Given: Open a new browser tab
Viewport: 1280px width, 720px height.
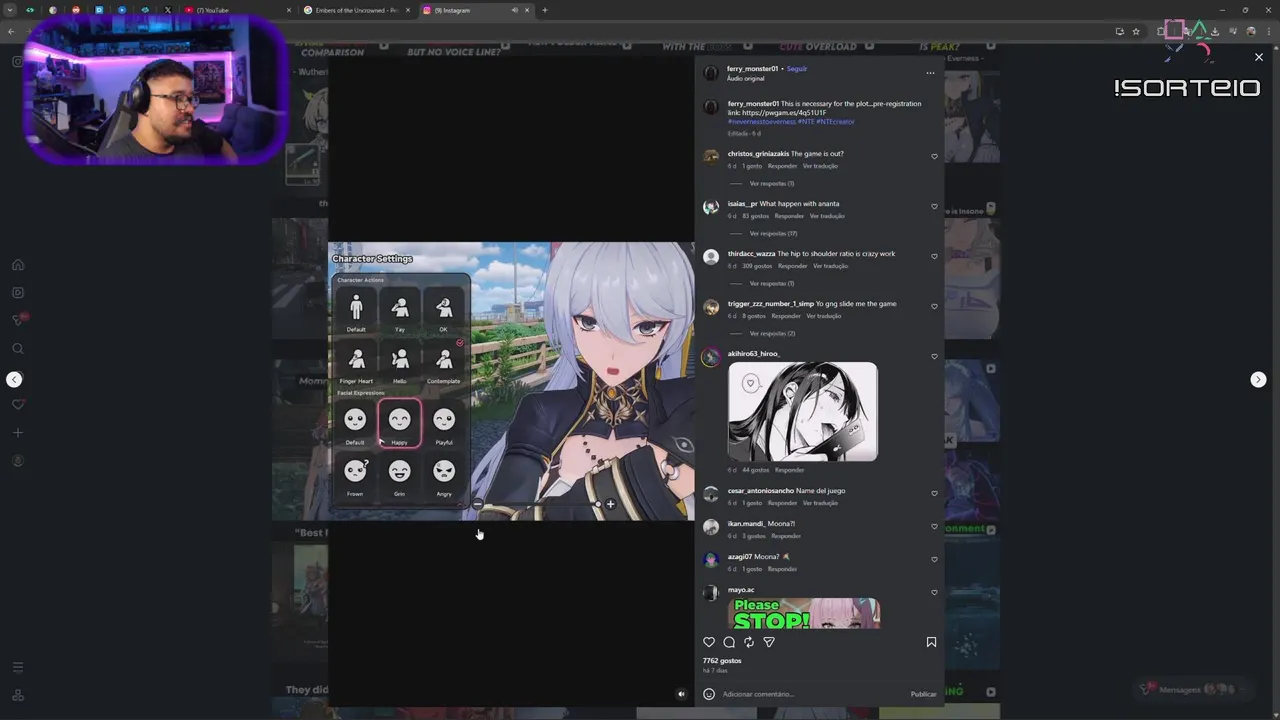Looking at the screenshot, I should pyautogui.click(x=545, y=10).
